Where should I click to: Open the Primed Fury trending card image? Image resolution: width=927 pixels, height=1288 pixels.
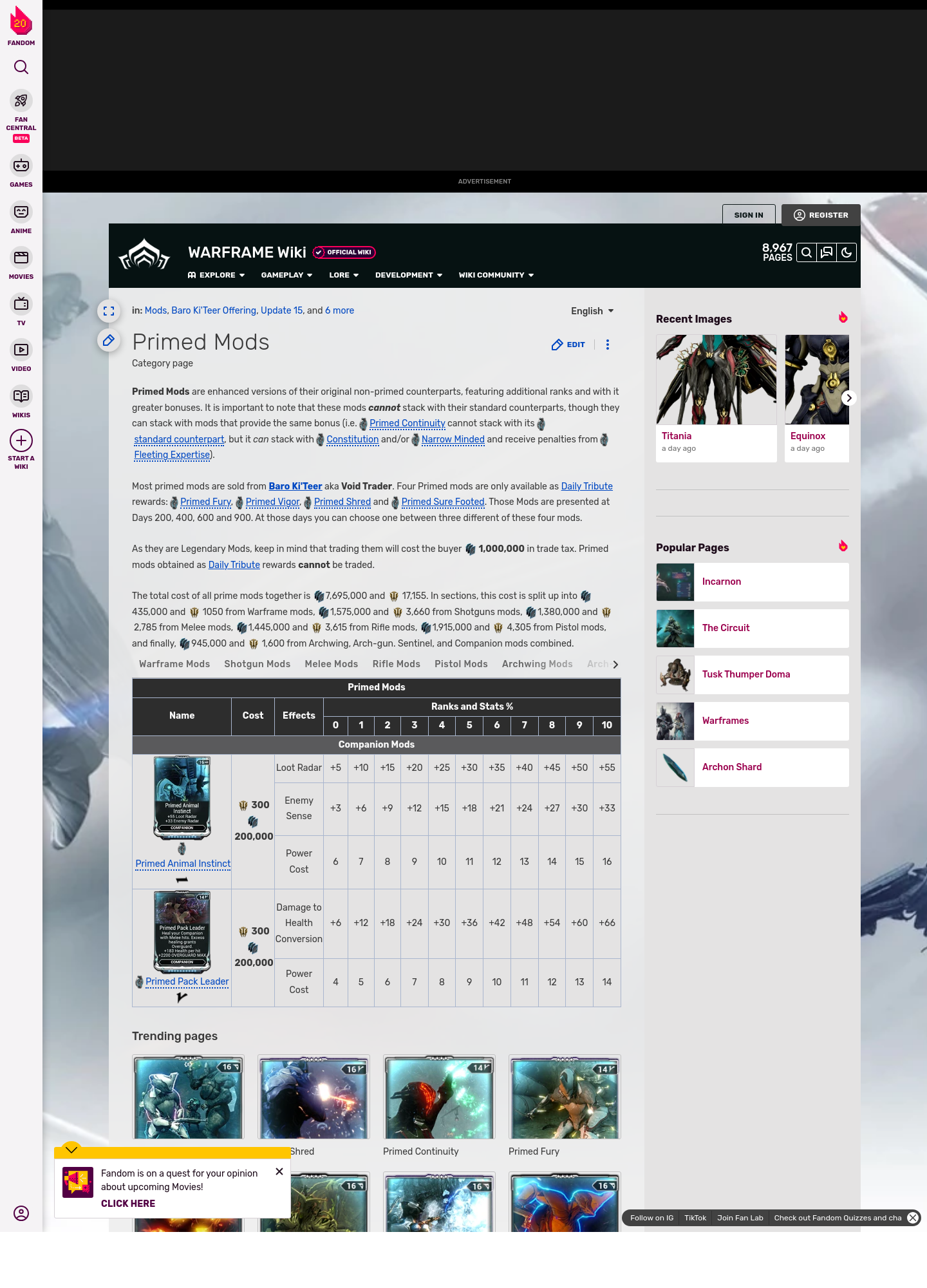(x=565, y=1097)
